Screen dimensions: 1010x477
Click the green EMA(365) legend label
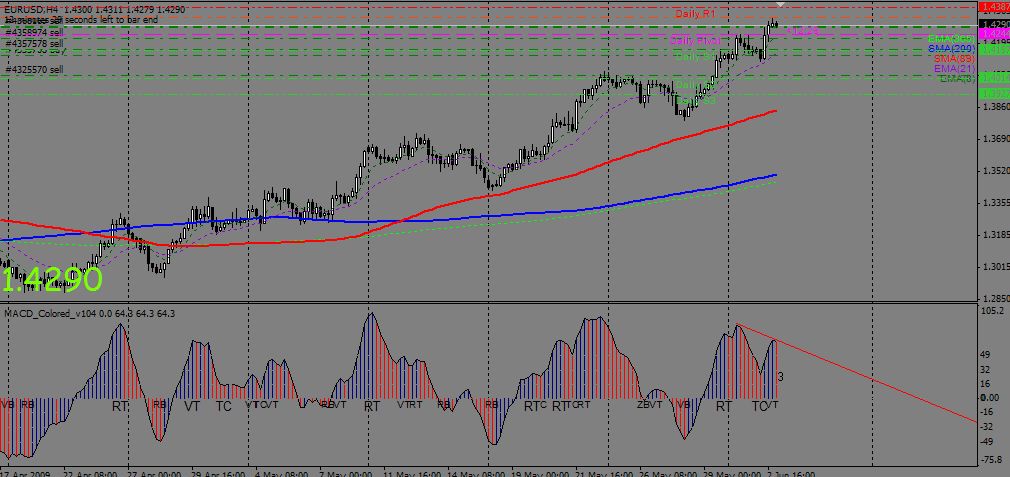coord(951,39)
